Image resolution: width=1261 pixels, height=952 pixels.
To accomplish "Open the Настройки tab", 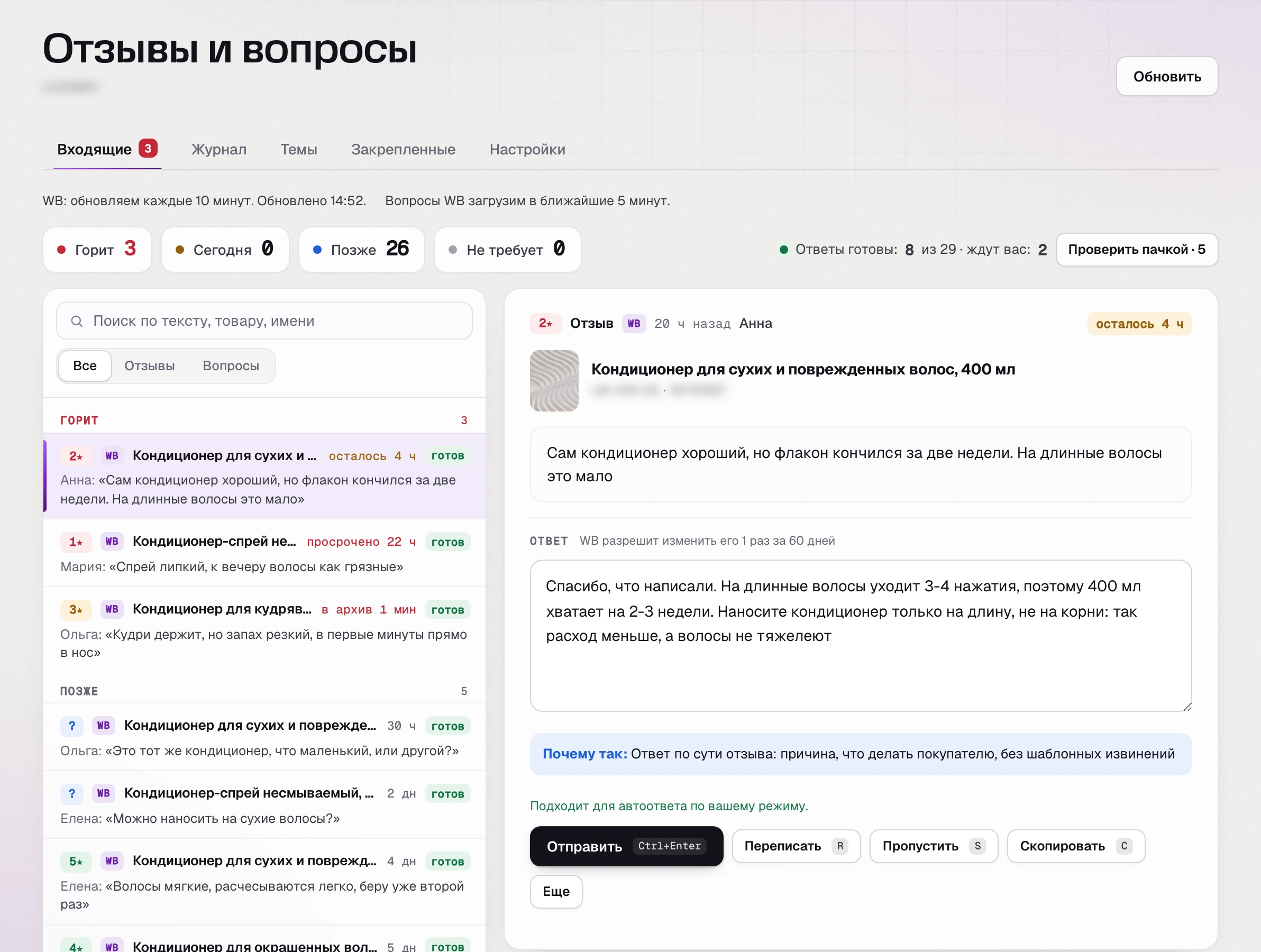I will tap(527, 149).
